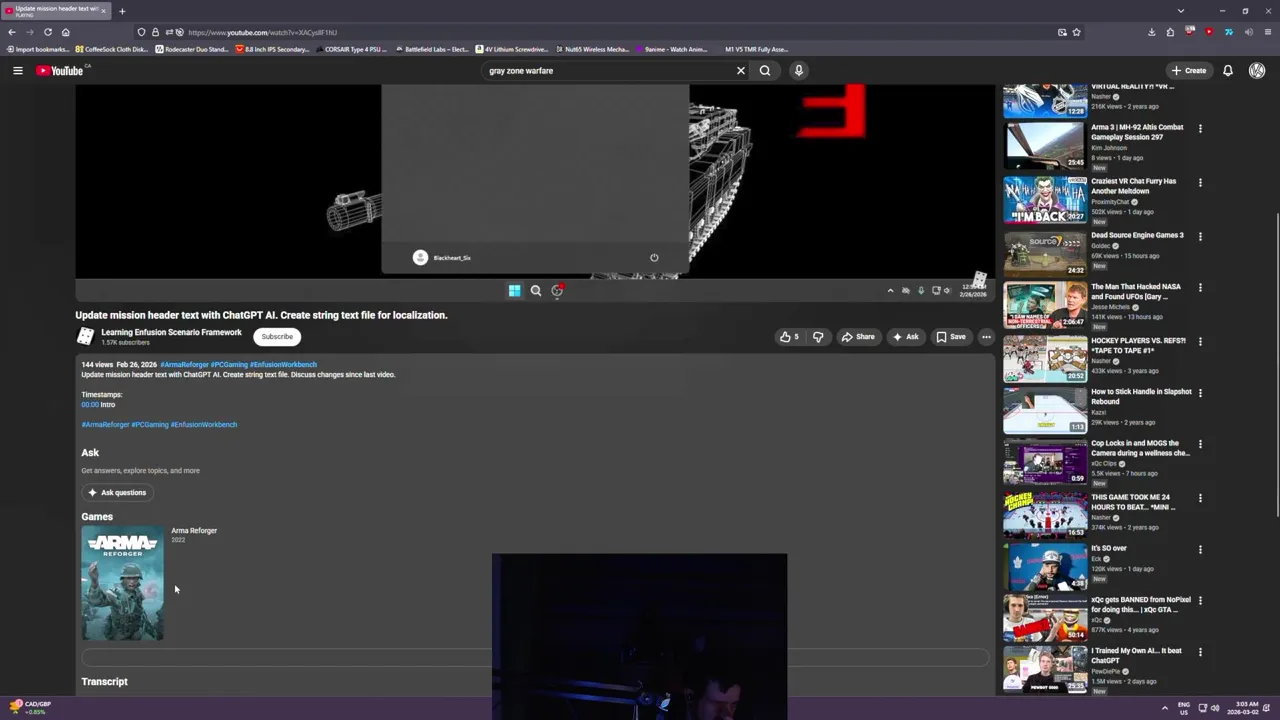Click the address bar URL
This screenshot has height=720, width=1280.
pos(262,32)
